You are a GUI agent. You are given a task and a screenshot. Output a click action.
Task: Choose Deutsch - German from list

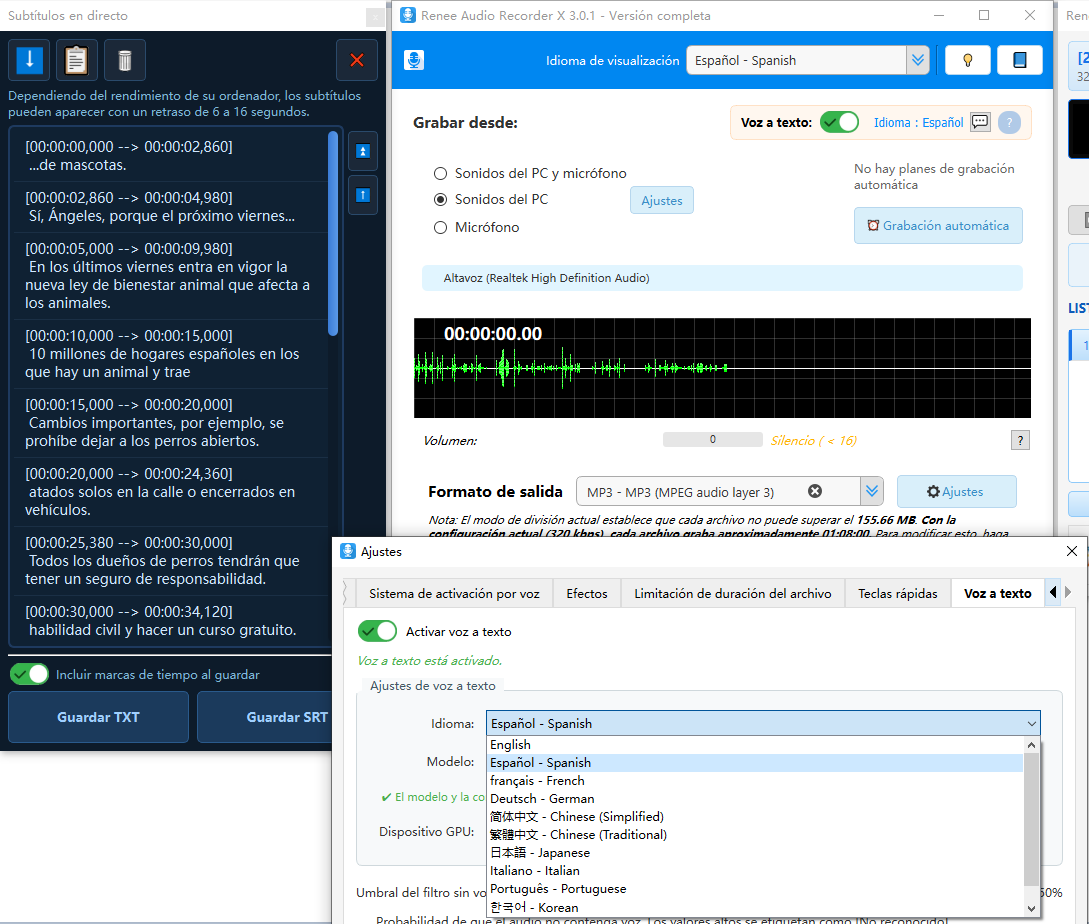pos(755,798)
